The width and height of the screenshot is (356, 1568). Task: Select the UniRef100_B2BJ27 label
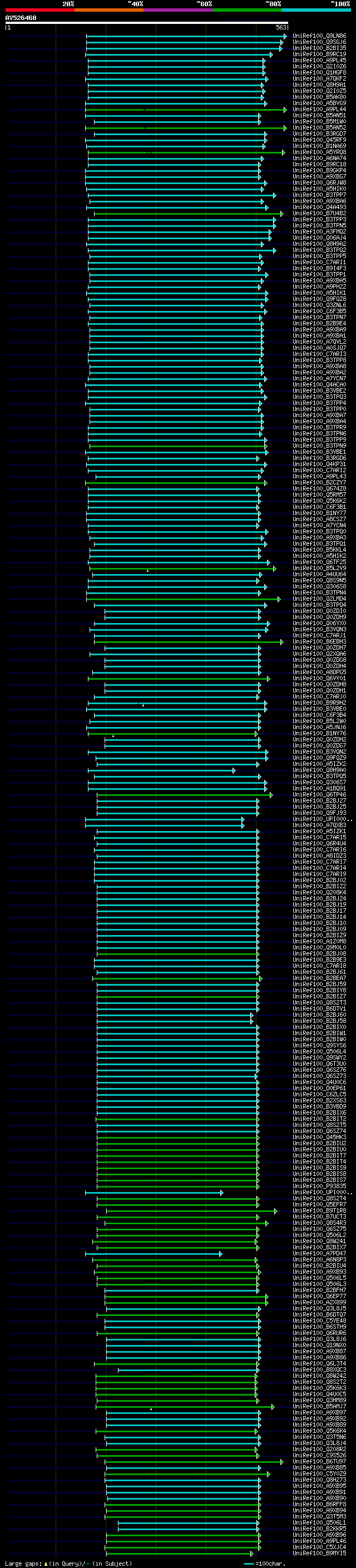click(x=319, y=801)
